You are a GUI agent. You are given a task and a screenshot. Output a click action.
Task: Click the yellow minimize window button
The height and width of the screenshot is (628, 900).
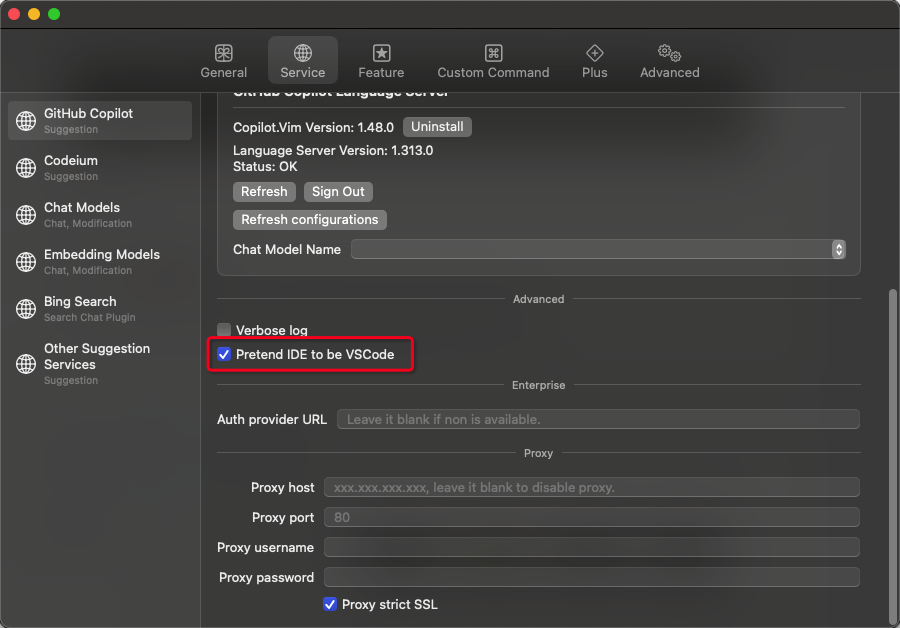(34, 14)
